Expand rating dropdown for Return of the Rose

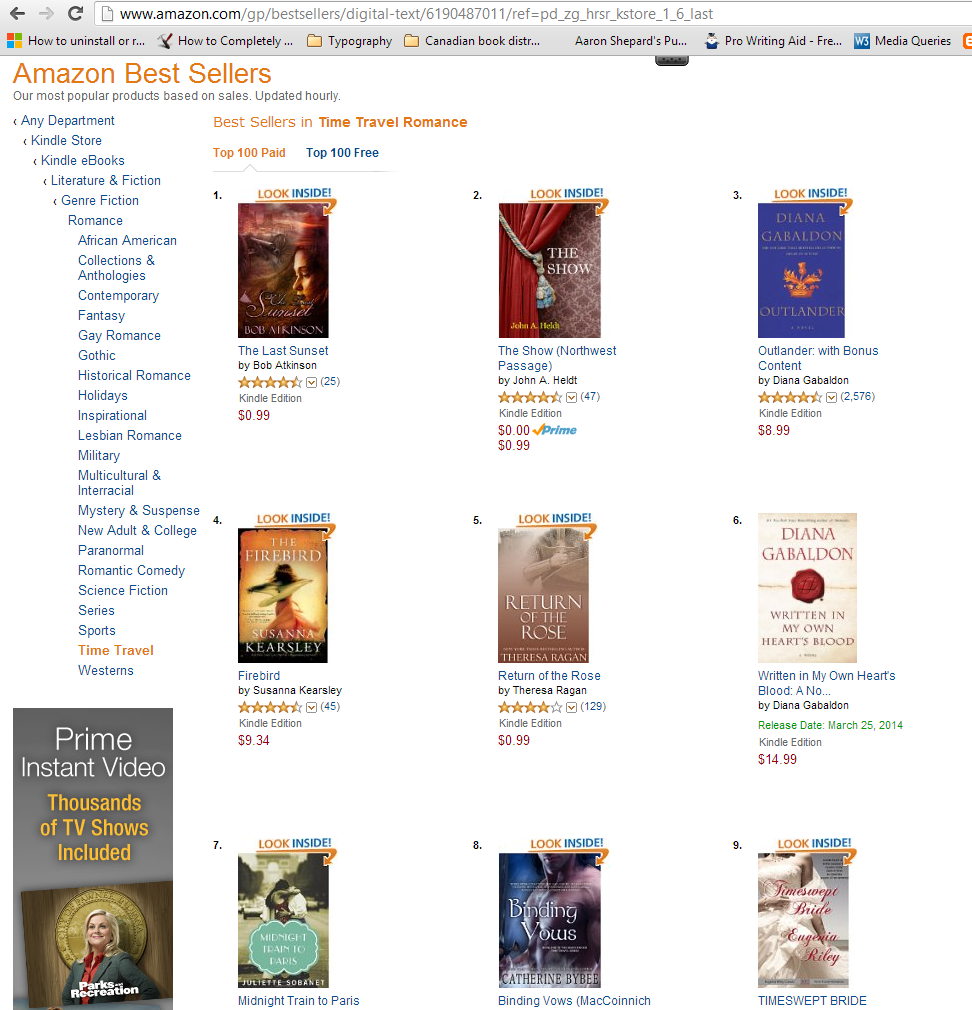pyautogui.click(x=571, y=707)
